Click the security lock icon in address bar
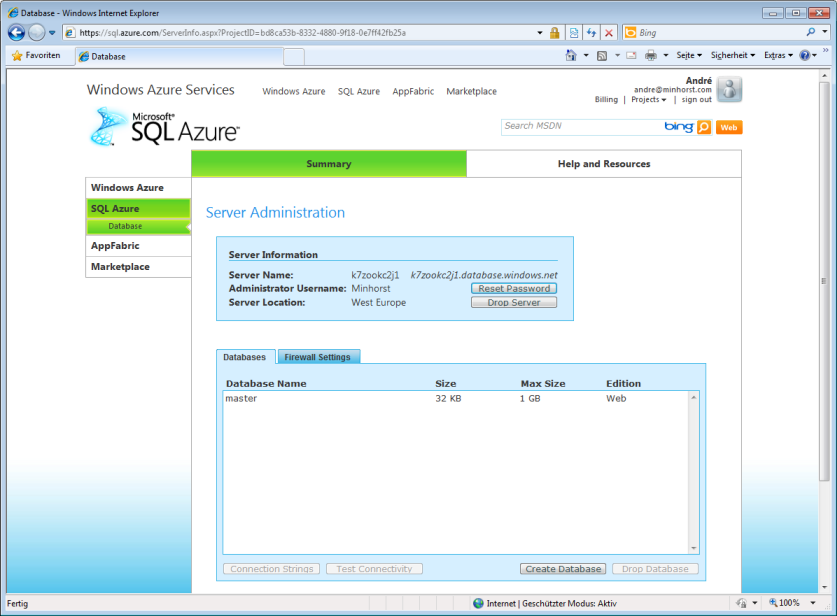 coord(554,33)
